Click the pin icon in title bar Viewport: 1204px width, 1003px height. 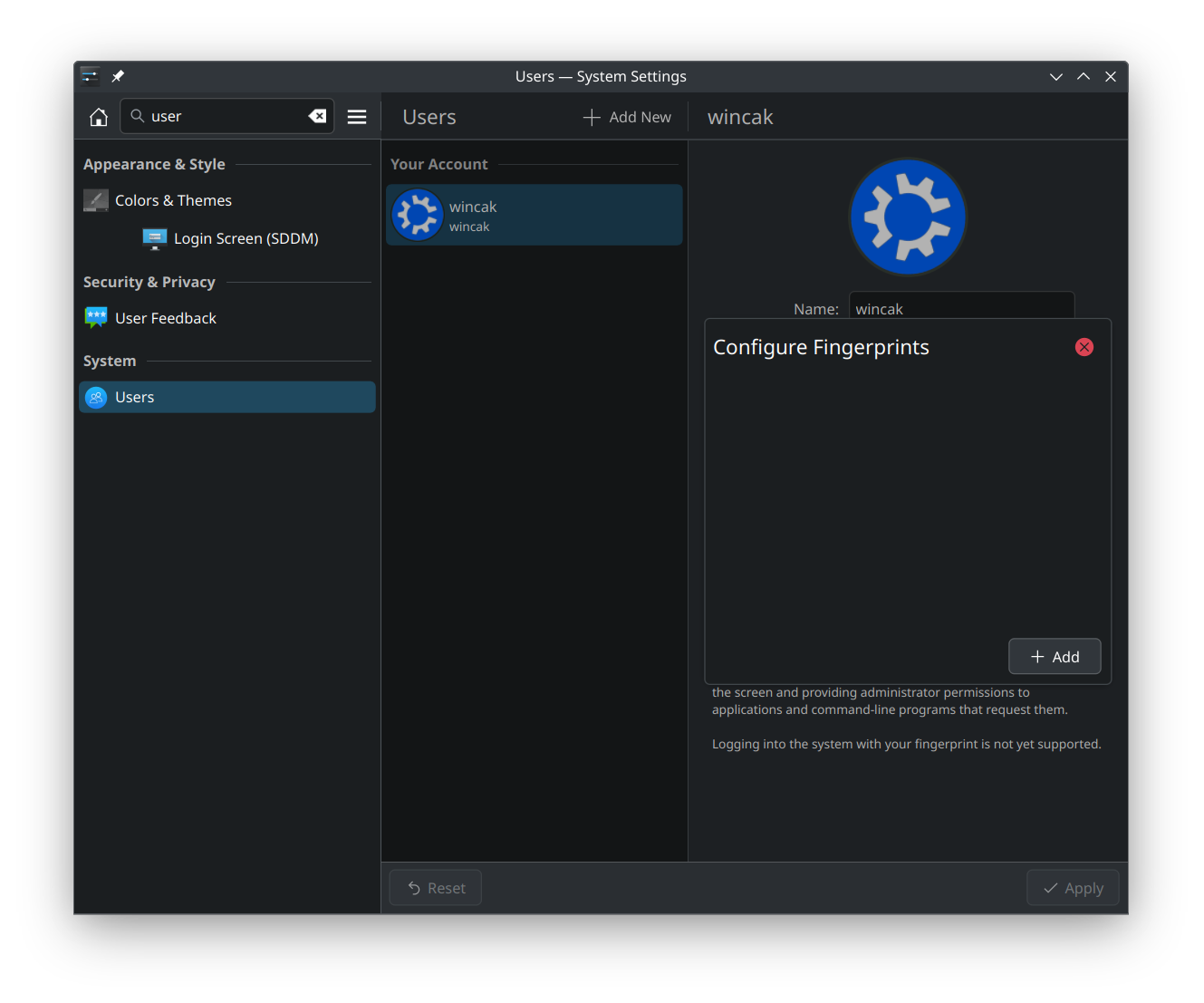[118, 76]
